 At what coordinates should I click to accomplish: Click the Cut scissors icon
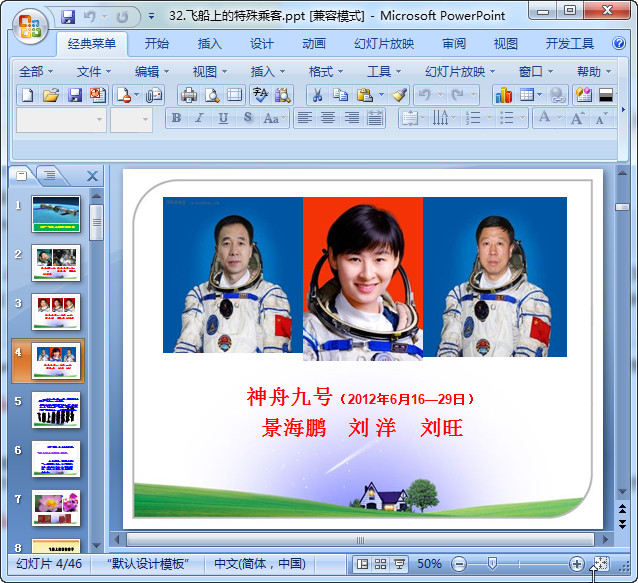click(x=317, y=95)
